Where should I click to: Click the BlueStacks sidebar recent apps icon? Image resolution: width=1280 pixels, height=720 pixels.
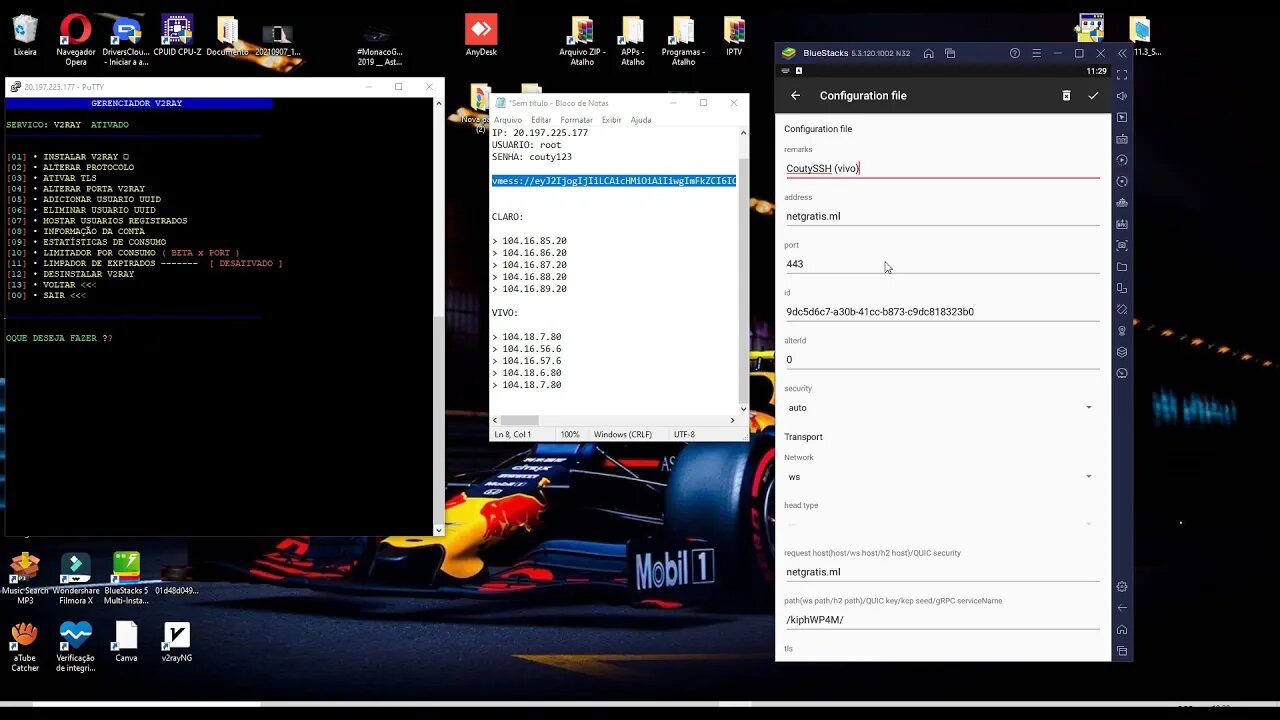[x=1122, y=651]
